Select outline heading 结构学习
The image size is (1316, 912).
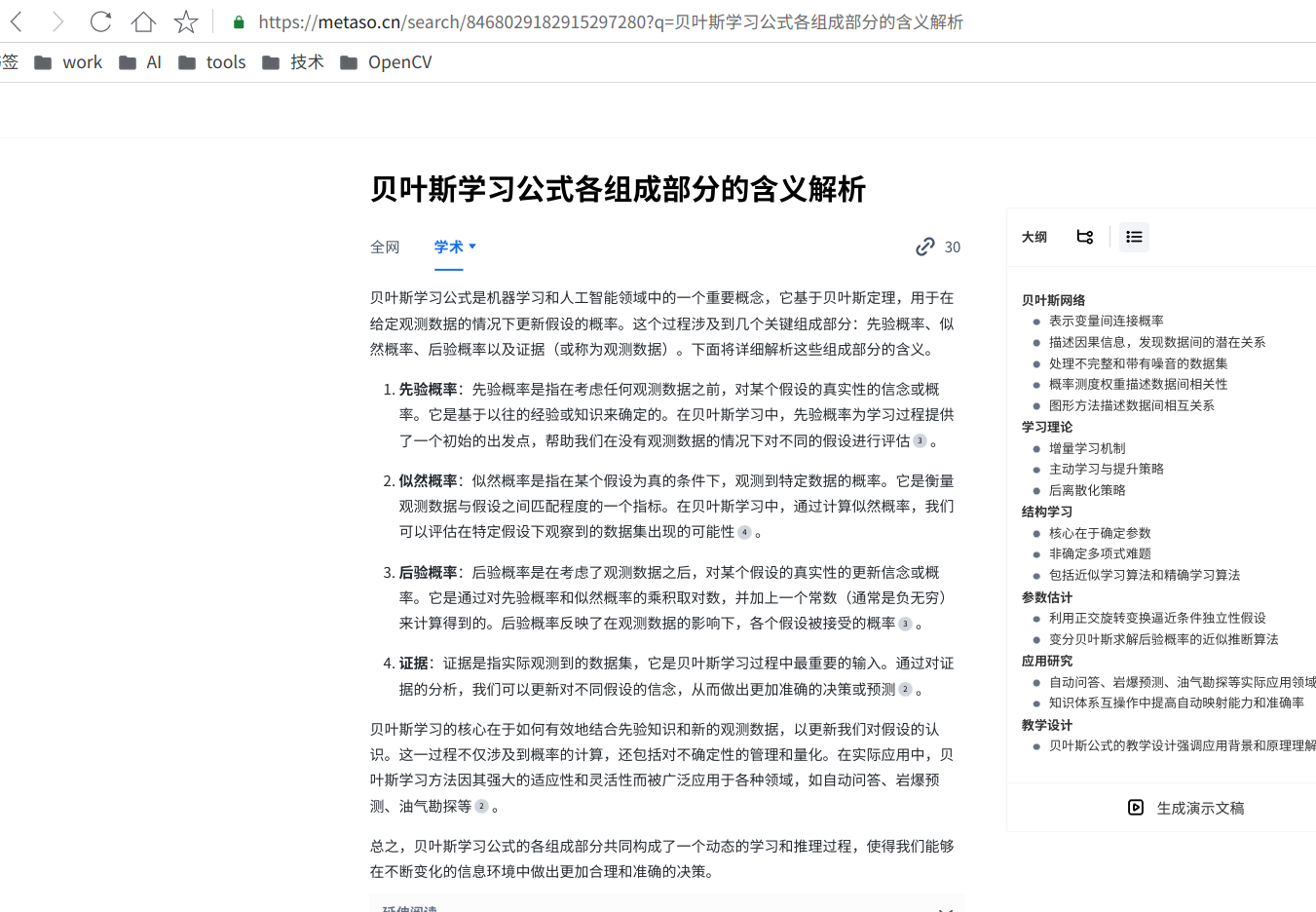[x=1047, y=512]
